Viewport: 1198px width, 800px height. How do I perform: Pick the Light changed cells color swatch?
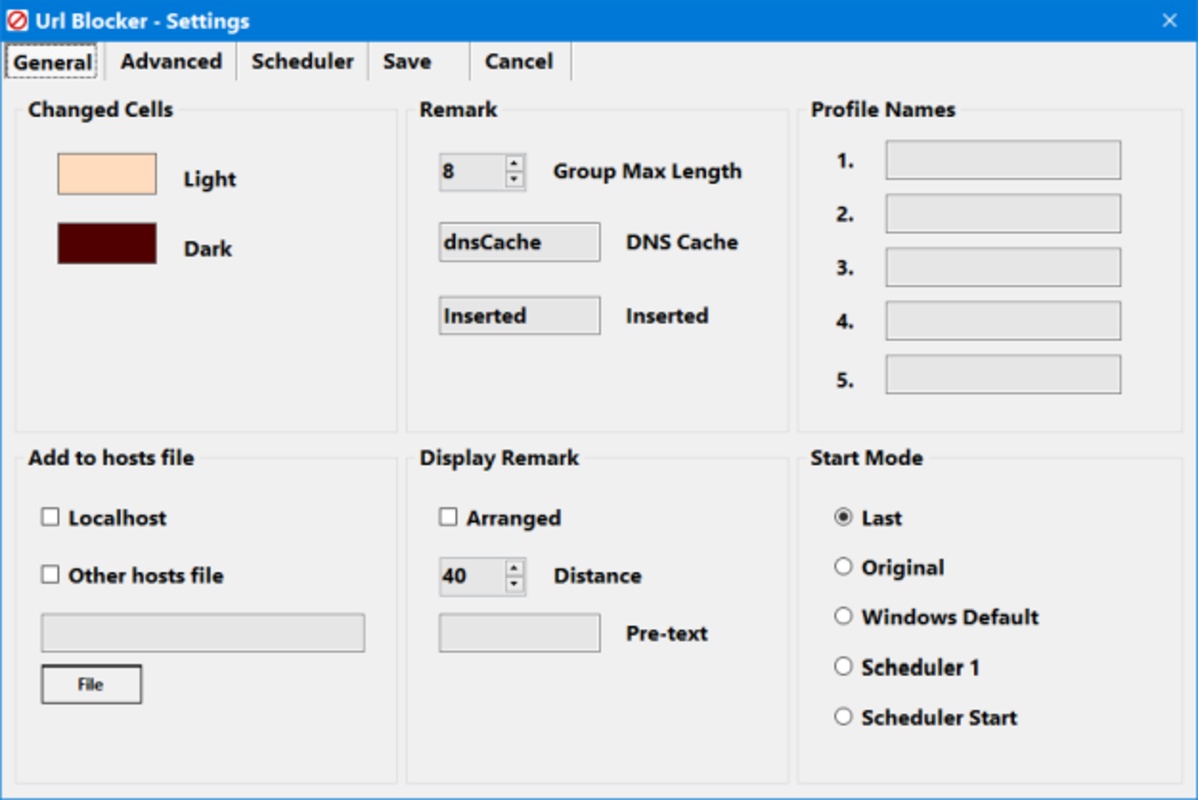[107, 174]
